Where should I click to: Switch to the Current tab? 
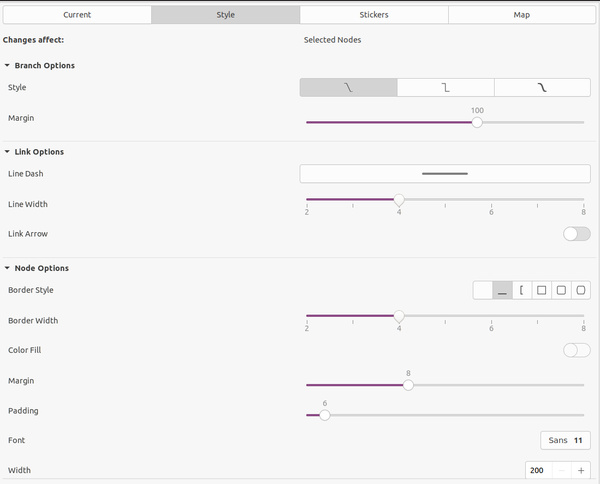click(77, 15)
